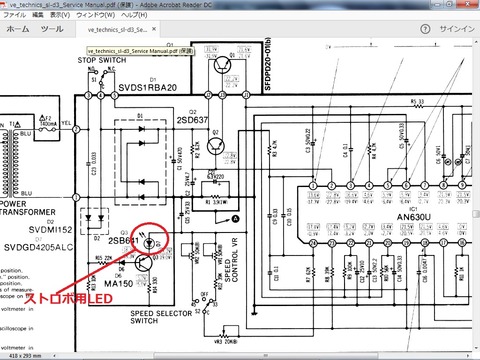Viewport: 480px width, 360px height.
Task: Click the MA150 diode label
Action: (x=119, y=284)
